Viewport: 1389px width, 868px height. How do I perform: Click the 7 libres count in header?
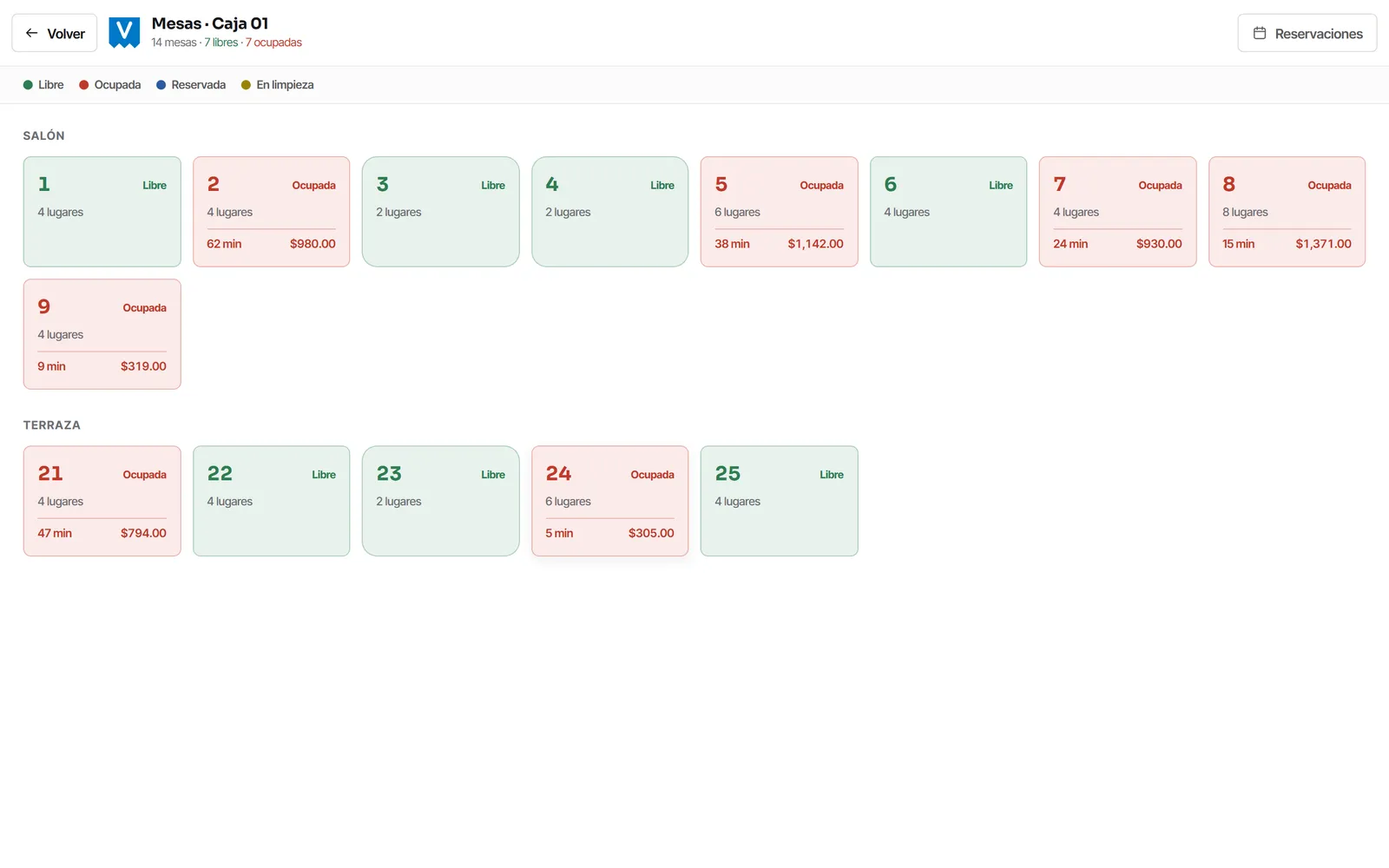tap(221, 43)
